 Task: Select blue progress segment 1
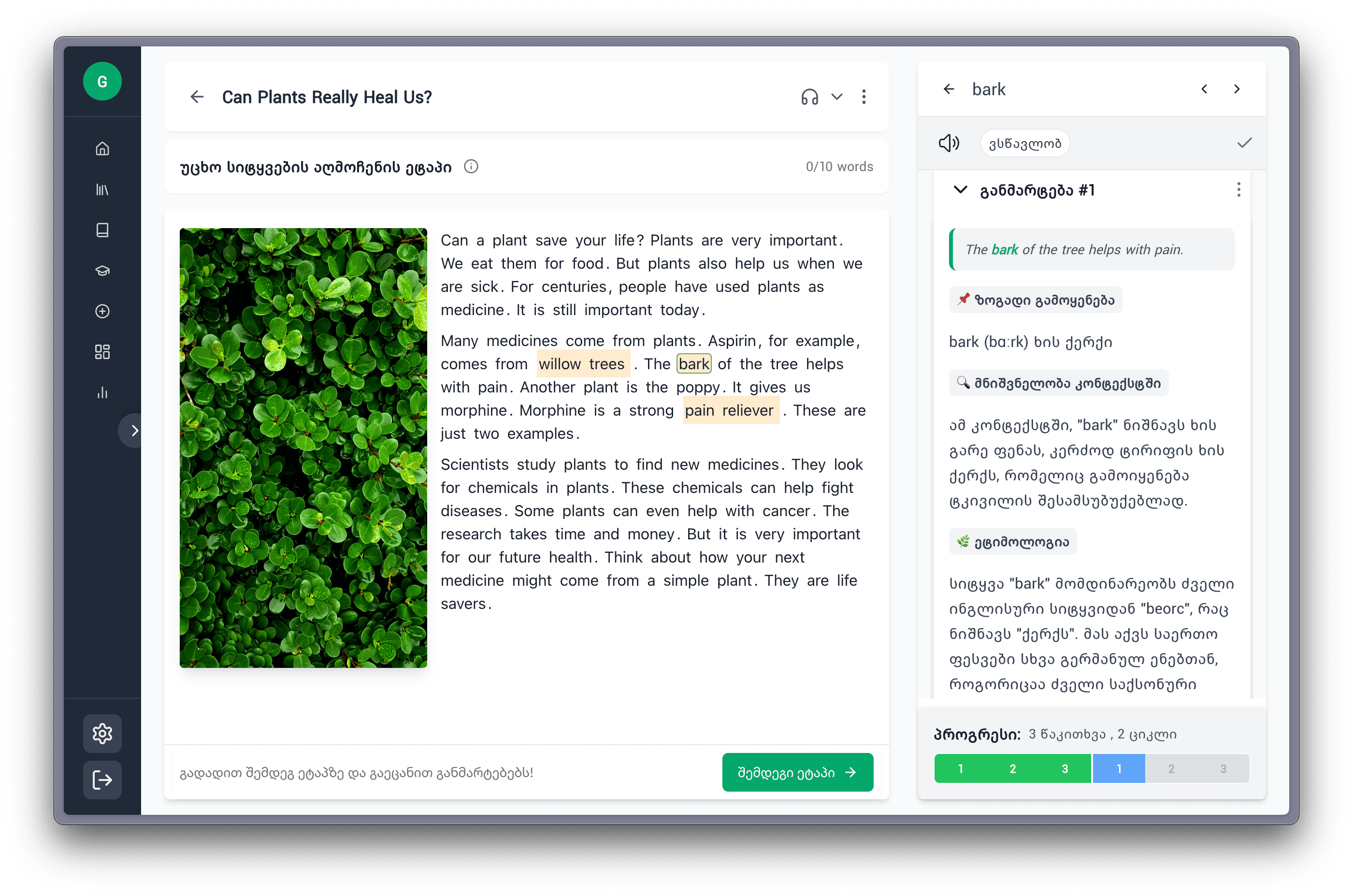coord(1119,768)
